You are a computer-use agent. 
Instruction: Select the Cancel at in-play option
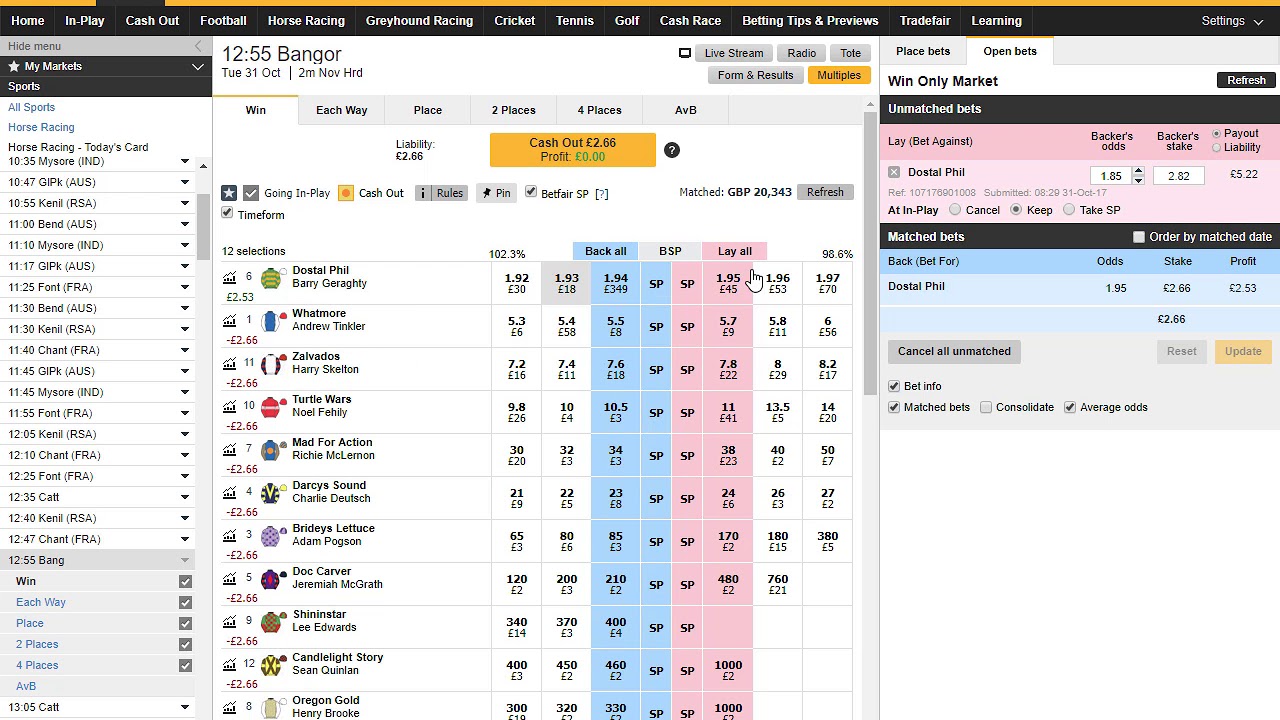point(955,210)
